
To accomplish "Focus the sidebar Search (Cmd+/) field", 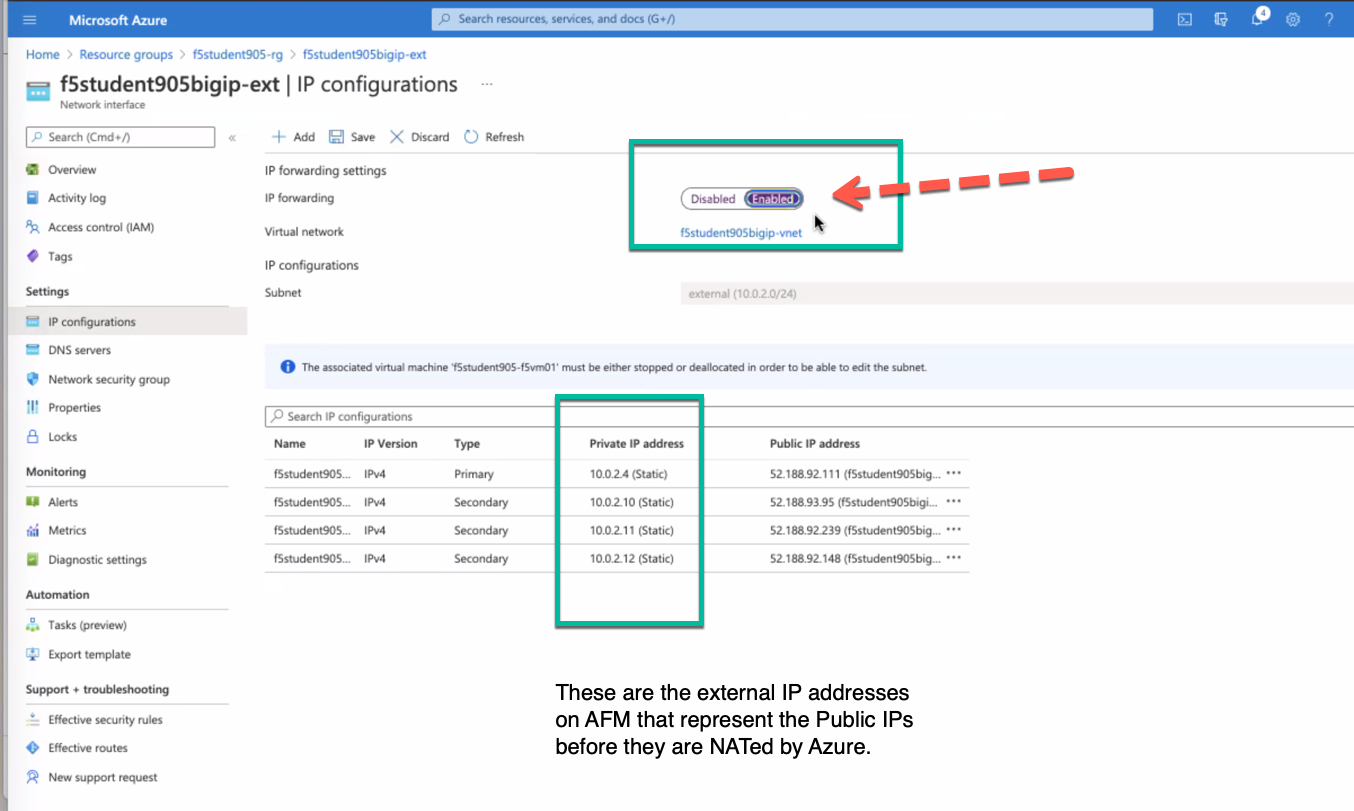I will [120, 137].
